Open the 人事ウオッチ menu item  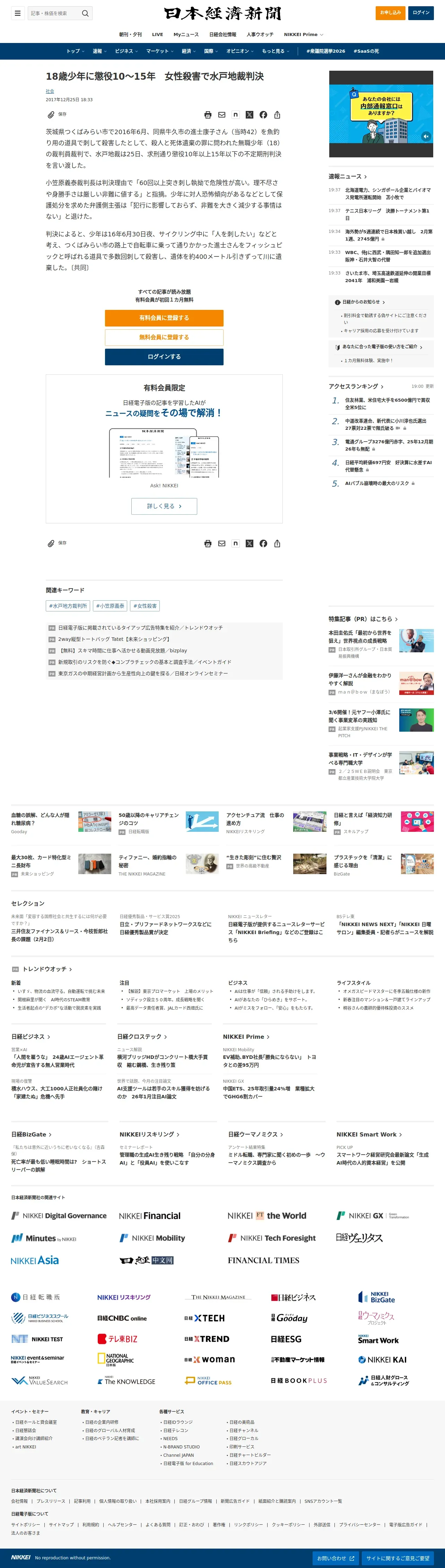pyautogui.click(x=260, y=35)
